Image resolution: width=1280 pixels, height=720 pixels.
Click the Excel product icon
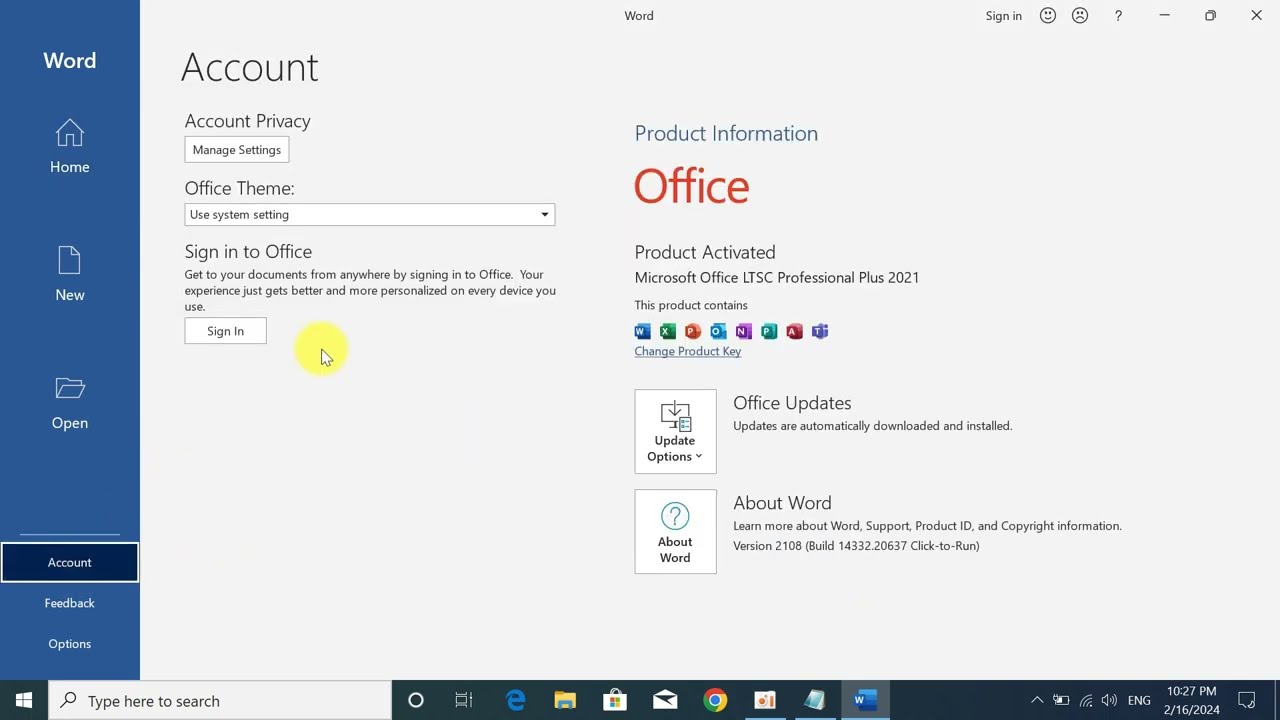tap(667, 331)
